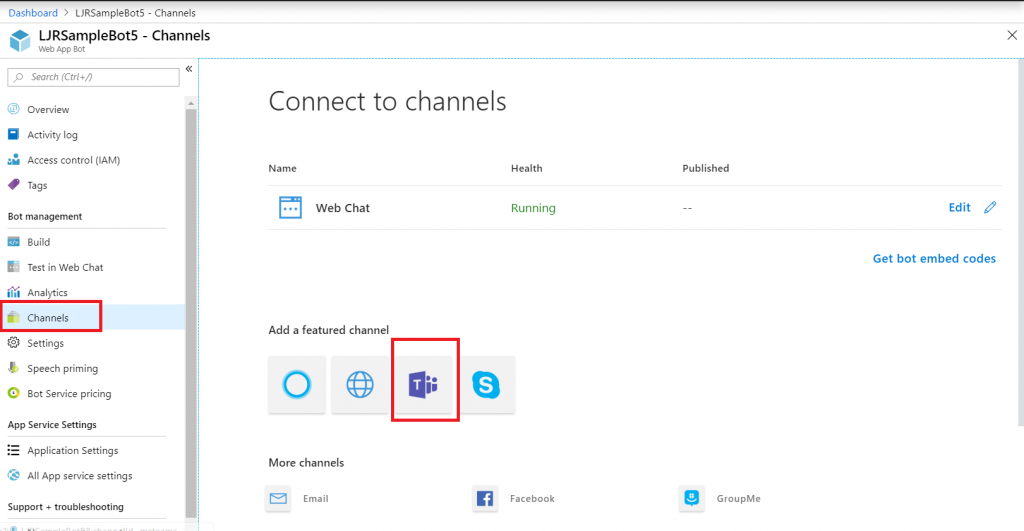Add the Direct Line globe channel
Screen dimensions: 1024x531
[x=360, y=385]
